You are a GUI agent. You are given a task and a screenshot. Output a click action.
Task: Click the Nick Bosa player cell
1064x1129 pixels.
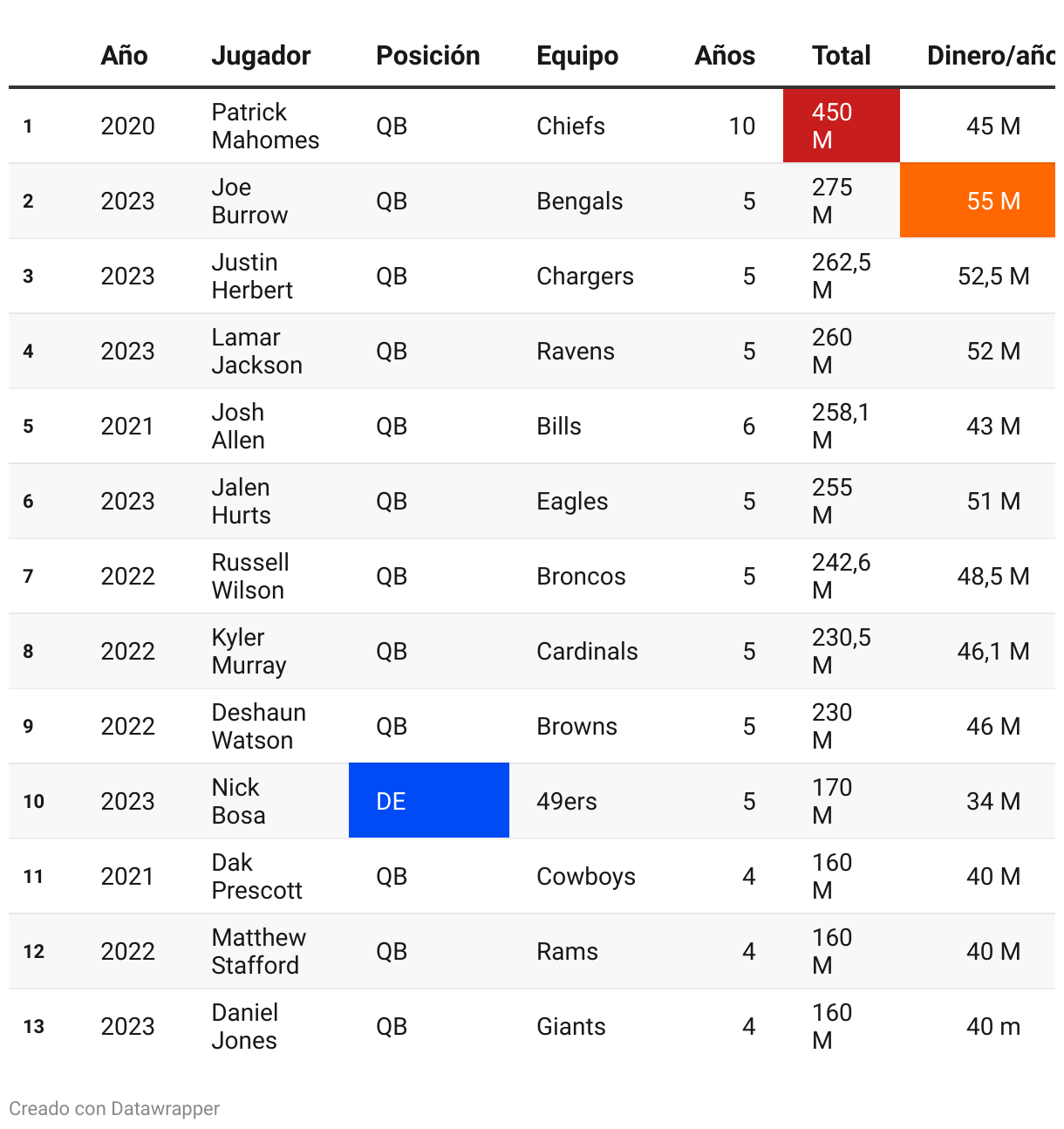[x=238, y=801]
